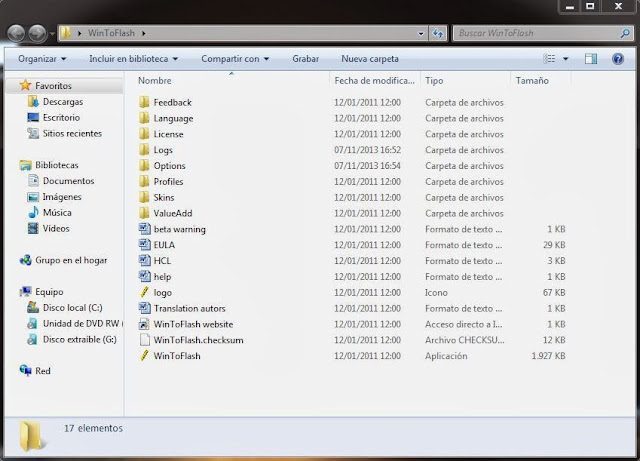Select the Options folder icon
This screenshot has width=640, height=461.
(144, 165)
